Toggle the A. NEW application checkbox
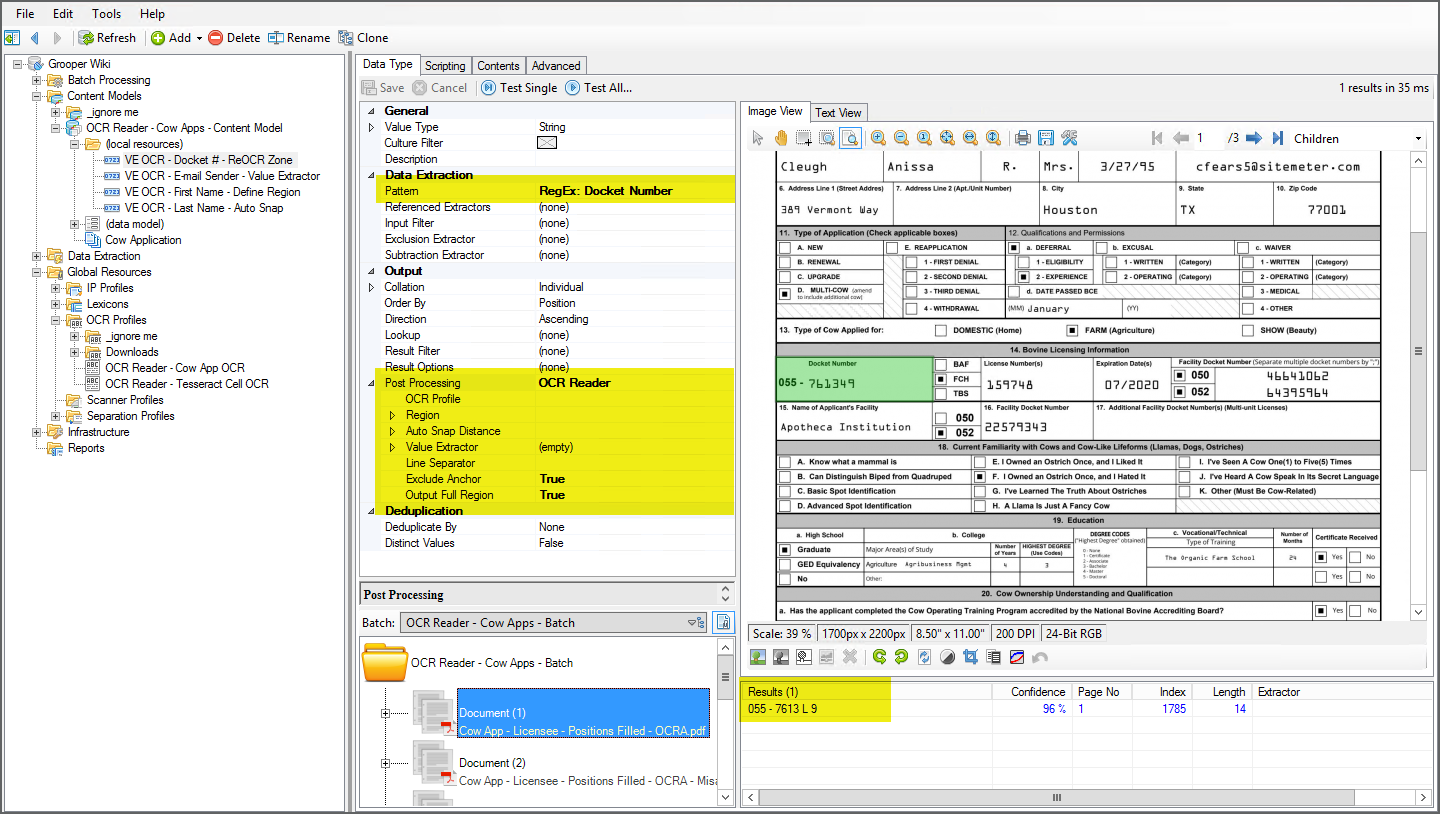The height and width of the screenshot is (814, 1440). coord(785,248)
